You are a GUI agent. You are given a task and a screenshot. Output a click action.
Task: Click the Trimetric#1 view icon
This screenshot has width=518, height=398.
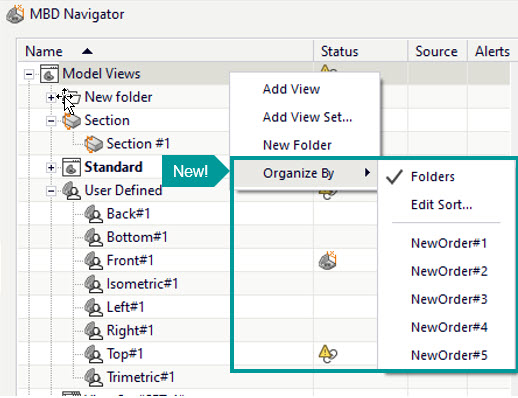point(93,377)
